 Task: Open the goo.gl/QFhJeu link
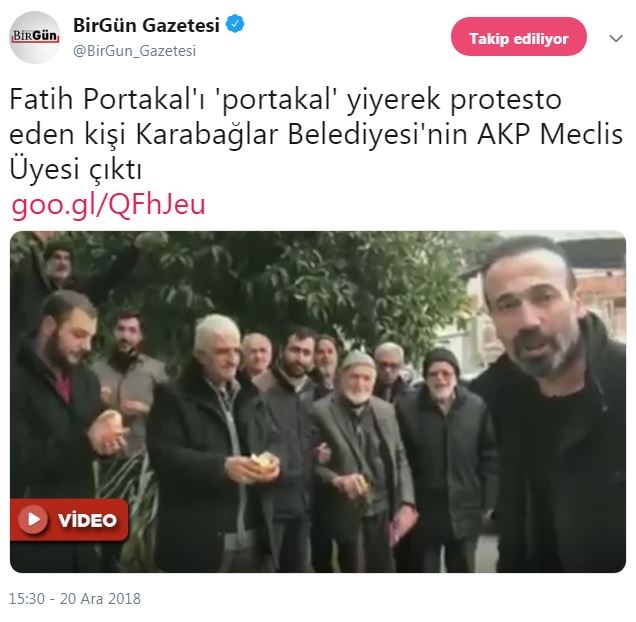tap(108, 205)
